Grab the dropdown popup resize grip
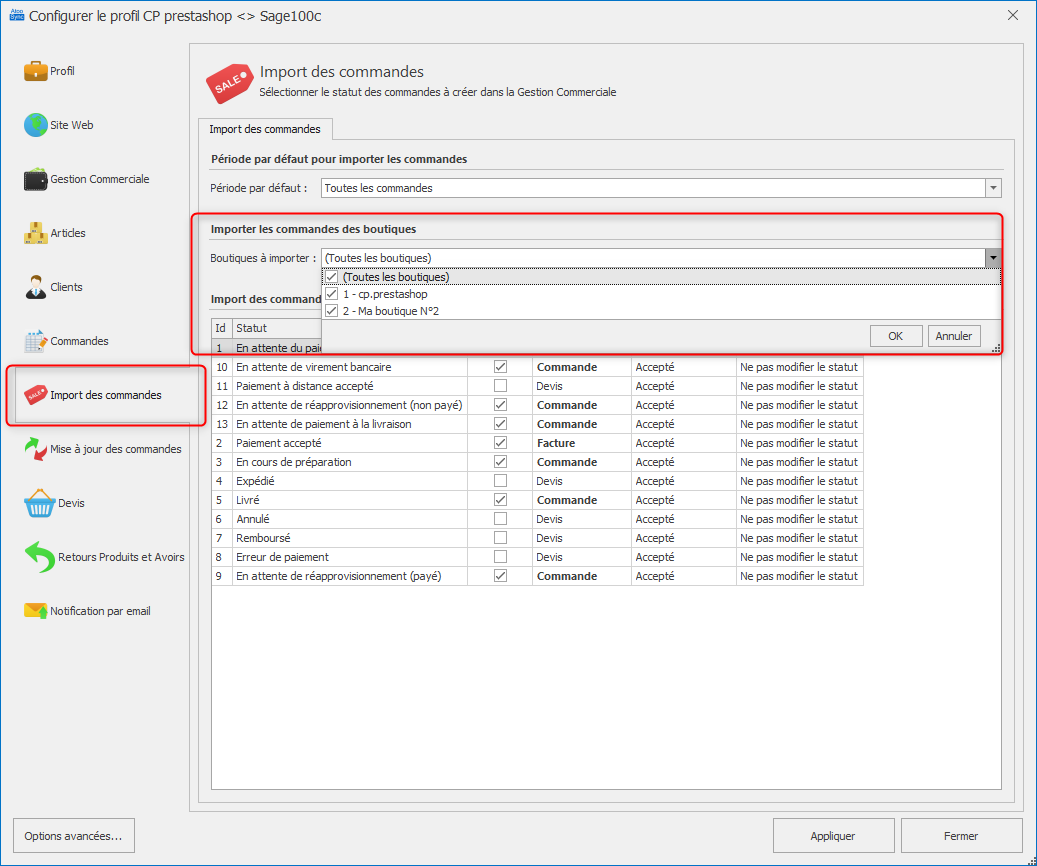 (996, 348)
